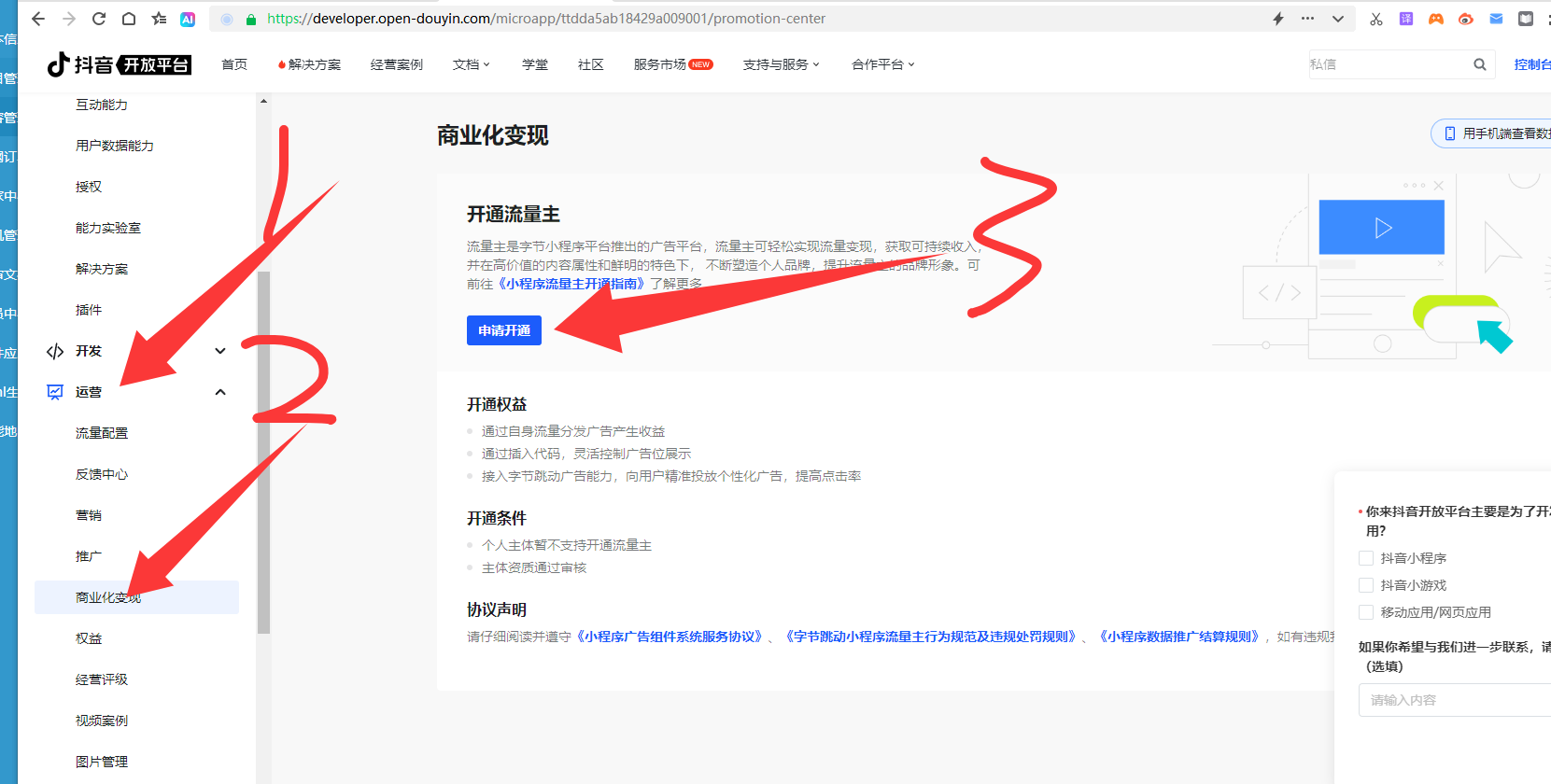Open the Weibo extension icon

tap(1466, 19)
